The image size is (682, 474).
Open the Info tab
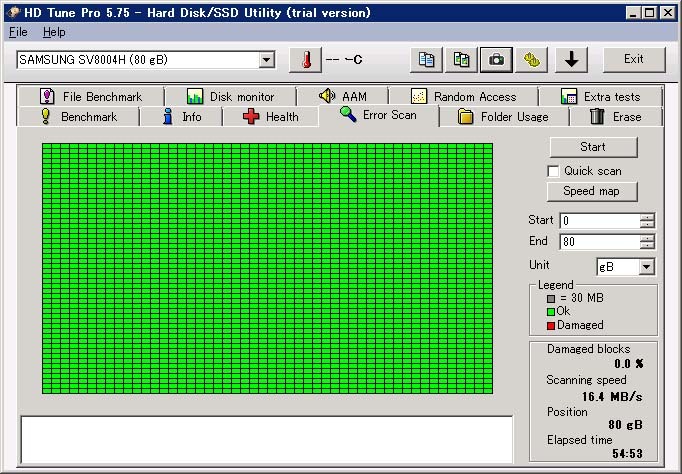tap(181, 117)
